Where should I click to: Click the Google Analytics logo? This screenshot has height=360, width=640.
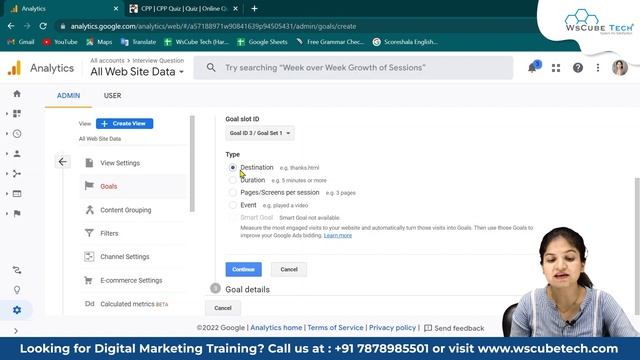[x=14, y=68]
